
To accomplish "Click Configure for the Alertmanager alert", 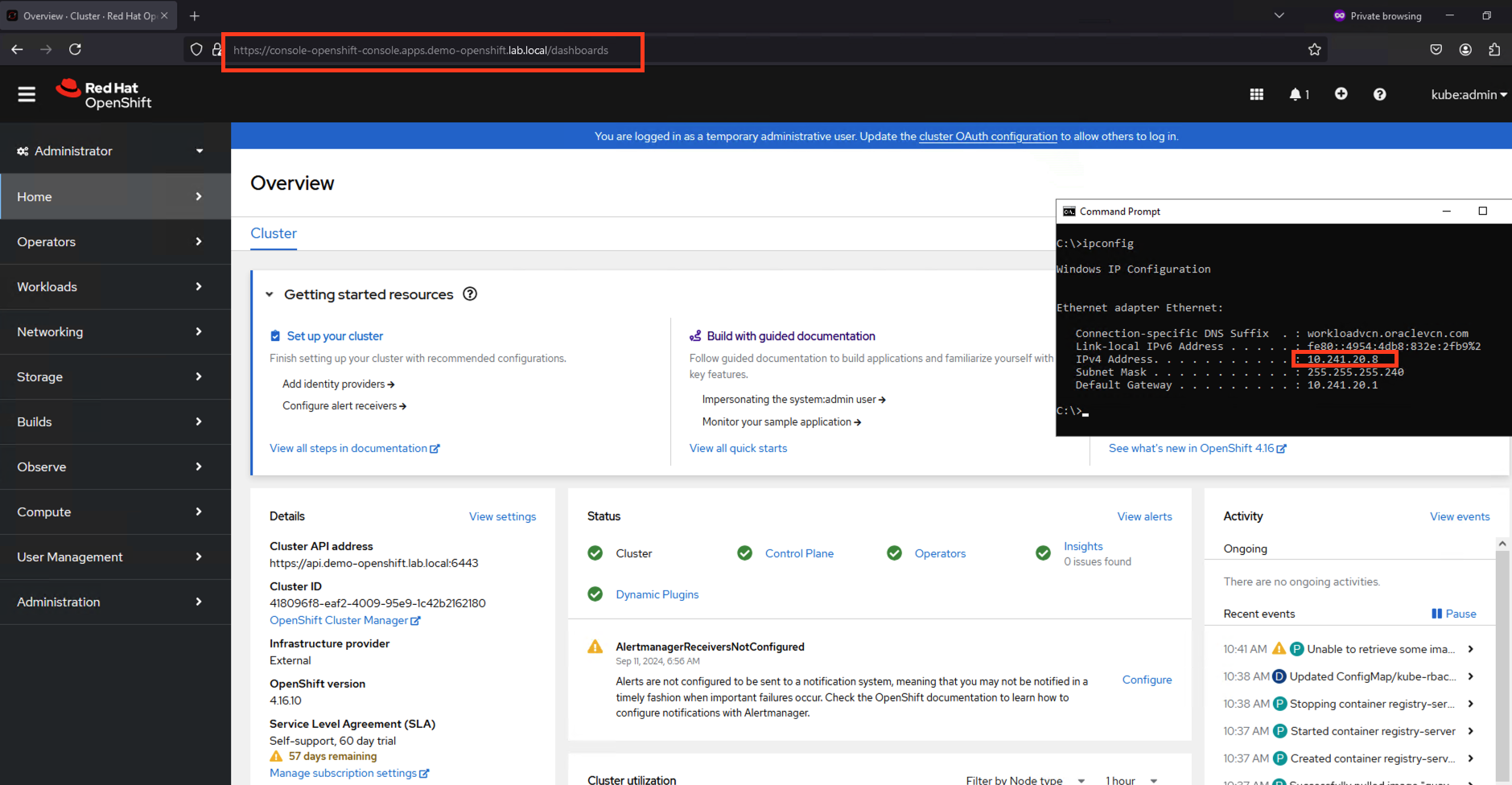I will [1147, 680].
